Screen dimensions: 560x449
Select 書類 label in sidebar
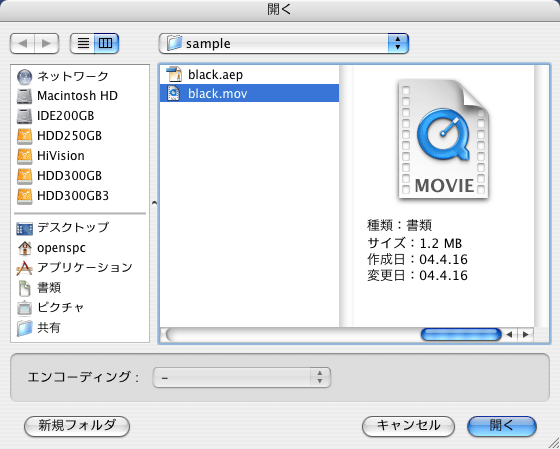tap(49, 288)
